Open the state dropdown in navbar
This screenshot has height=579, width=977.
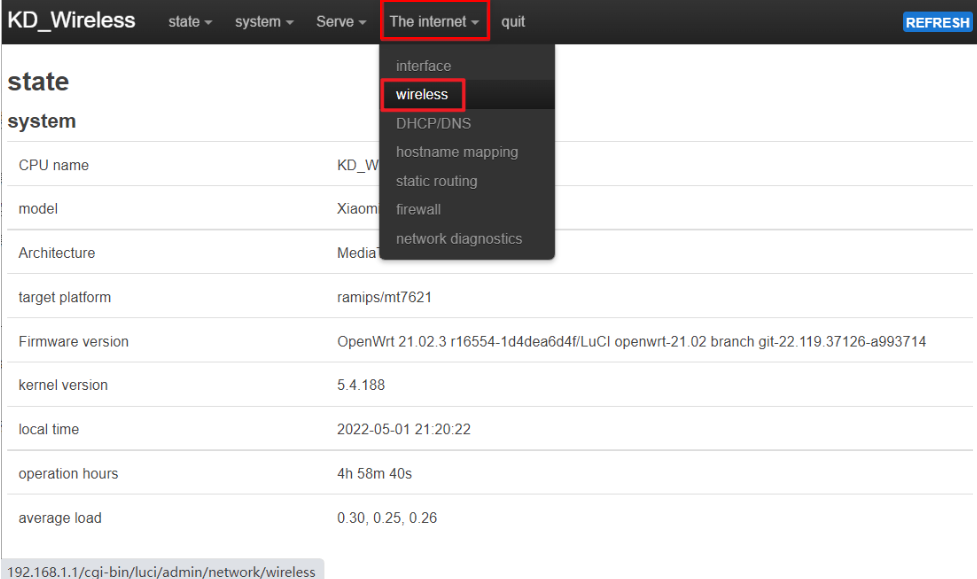tap(189, 22)
